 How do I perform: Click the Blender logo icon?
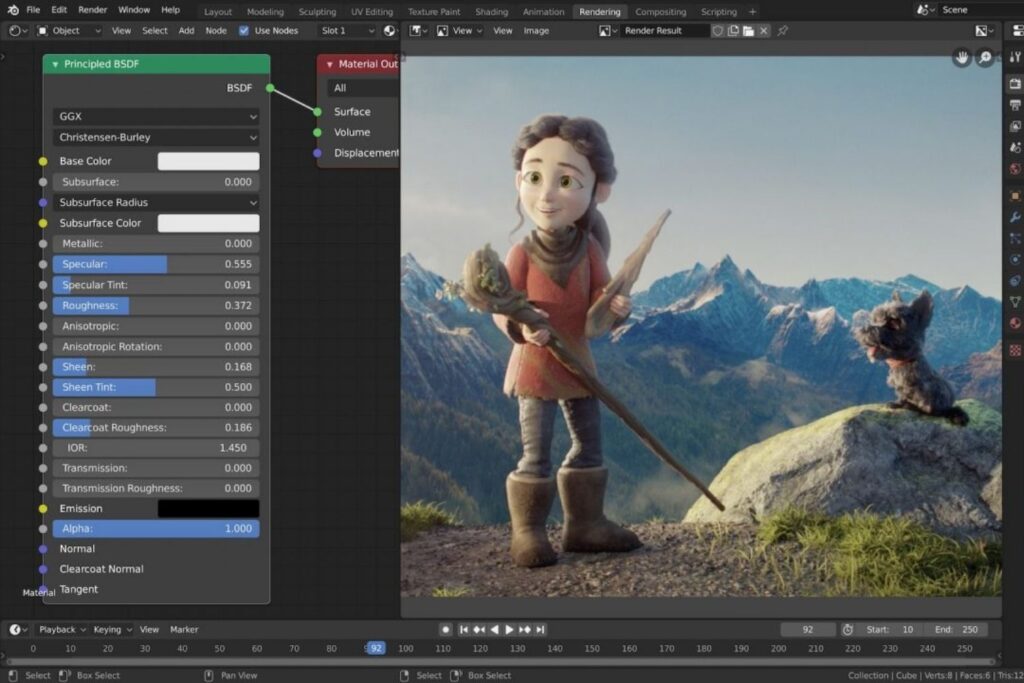tap(13, 10)
